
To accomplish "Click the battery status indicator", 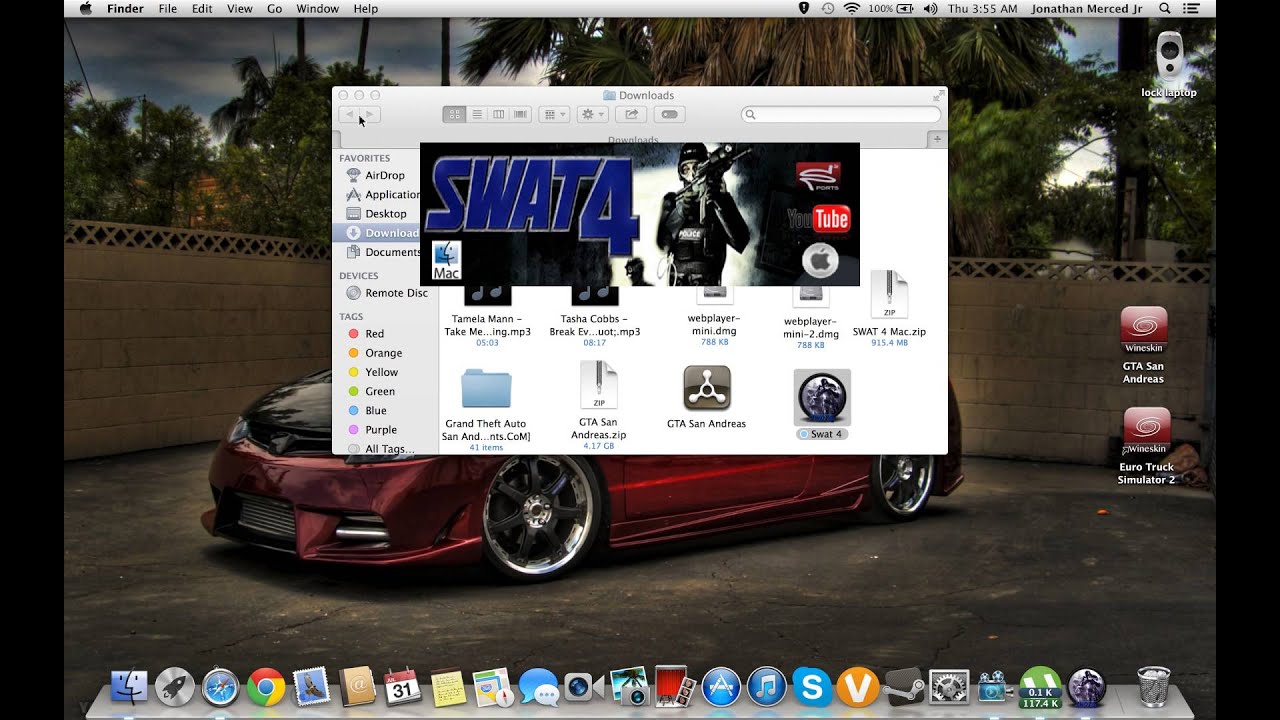I will click(x=893, y=8).
